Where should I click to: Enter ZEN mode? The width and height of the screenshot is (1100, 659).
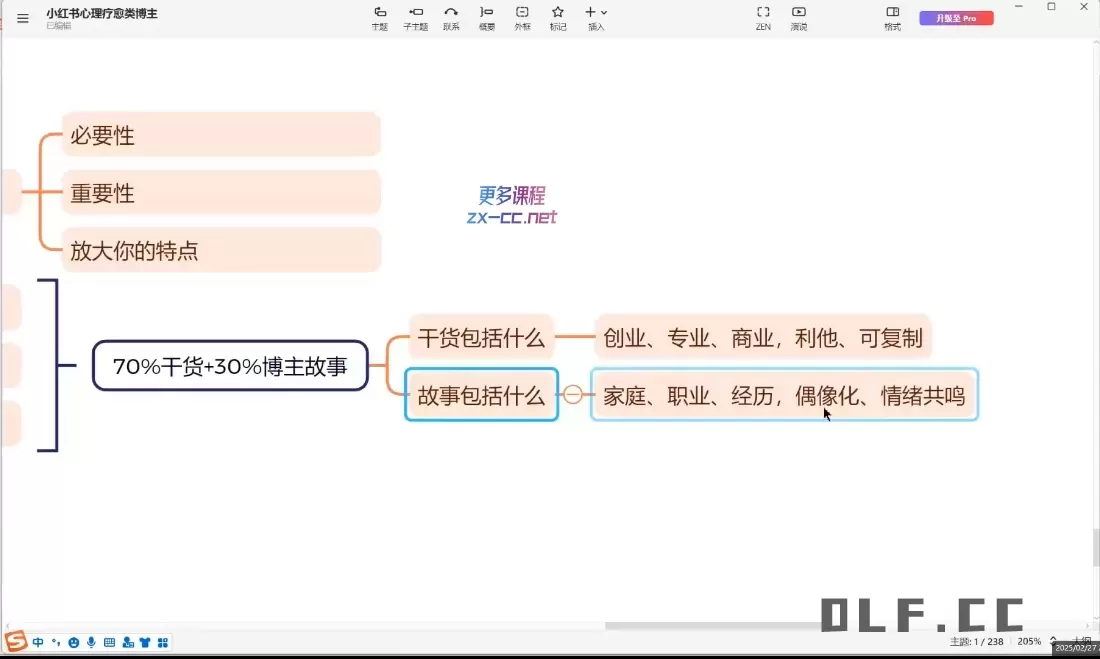[763, 18]
